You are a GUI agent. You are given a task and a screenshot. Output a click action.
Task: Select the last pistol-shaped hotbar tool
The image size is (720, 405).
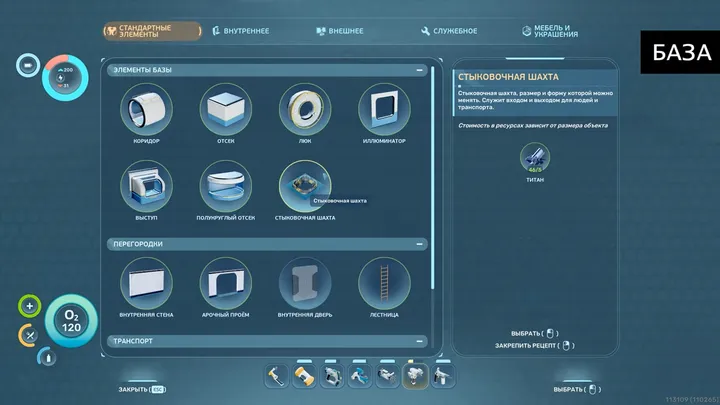coord(443,376)
